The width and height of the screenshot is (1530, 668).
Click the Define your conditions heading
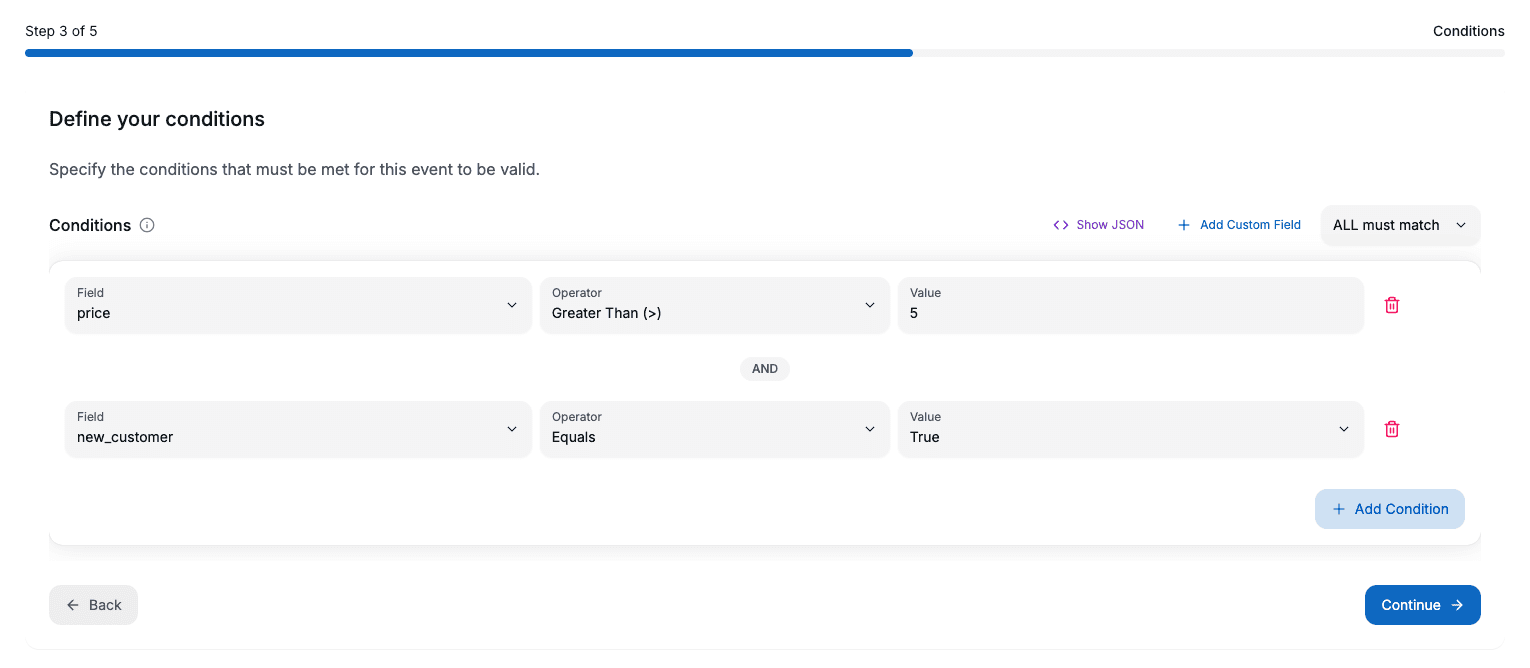click(x=157, y=119)
